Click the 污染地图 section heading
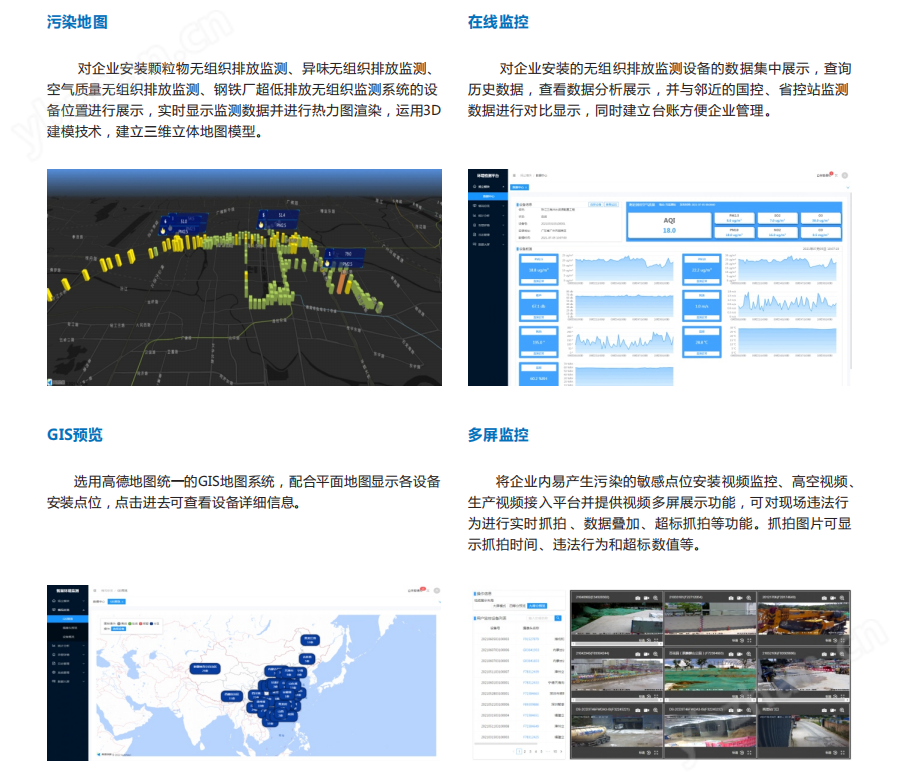This screenshot has height=782, width=900. click(x=77, y=22)
